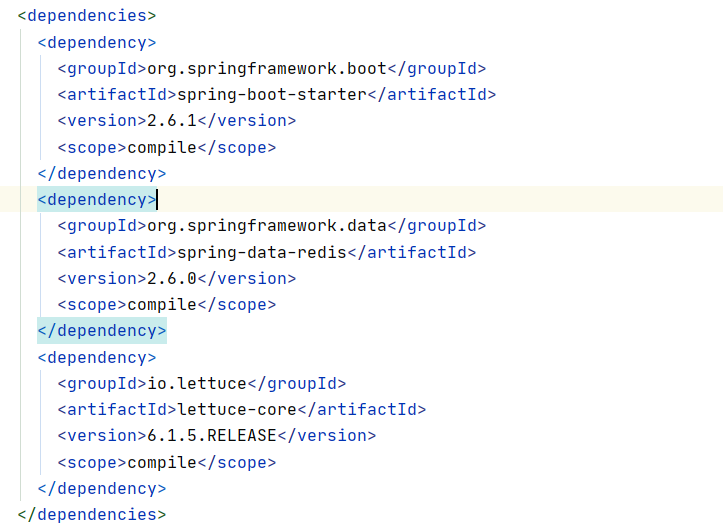Place cursor on version 2.6.0 line
The height and width of the screenshot is (532, 723).
pyautogui.click(x=177, y=279)
